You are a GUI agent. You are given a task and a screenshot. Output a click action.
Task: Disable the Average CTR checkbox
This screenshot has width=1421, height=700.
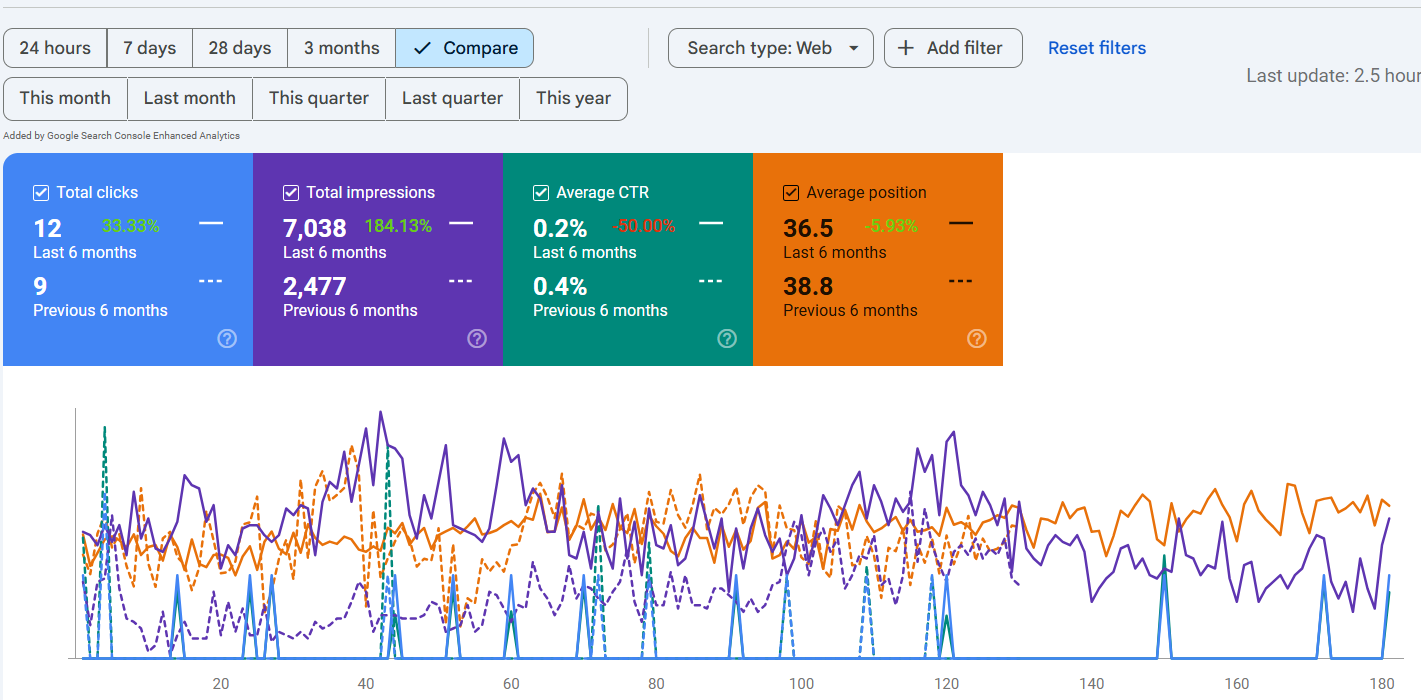click(x=541, y=193)
